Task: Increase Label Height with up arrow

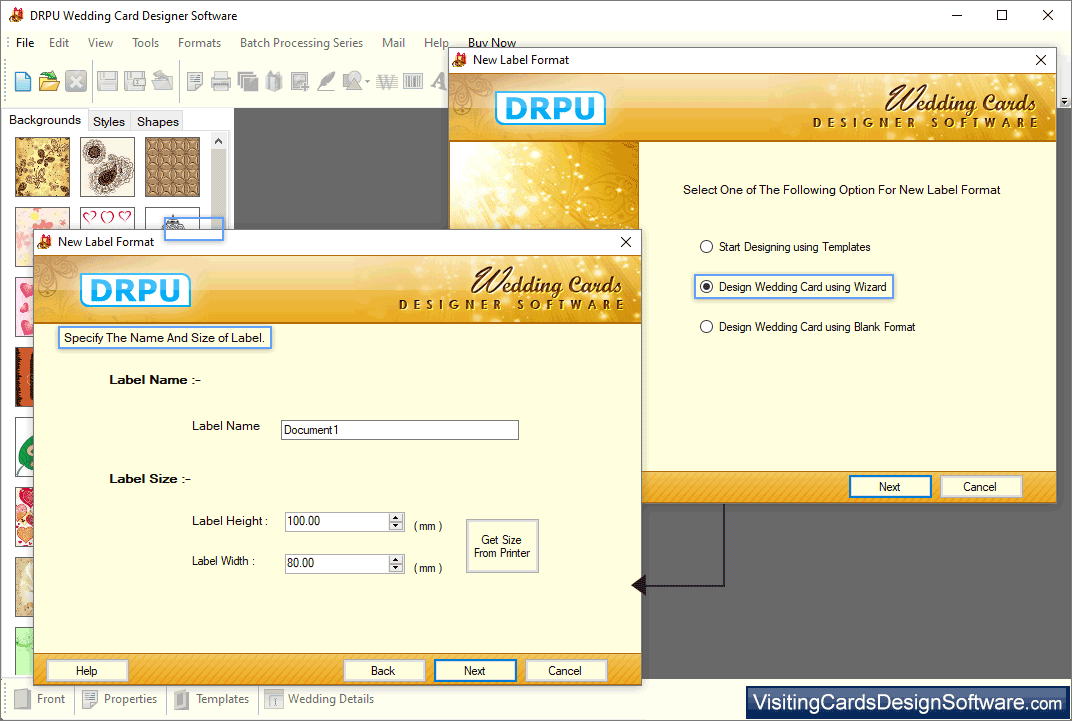Action: (x=396, y=517)
